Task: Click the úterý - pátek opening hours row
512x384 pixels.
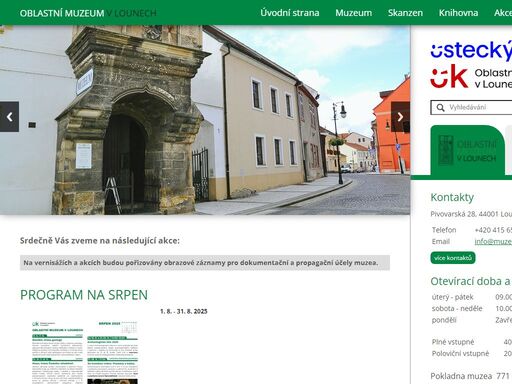Action: click(x=472, y=297)
